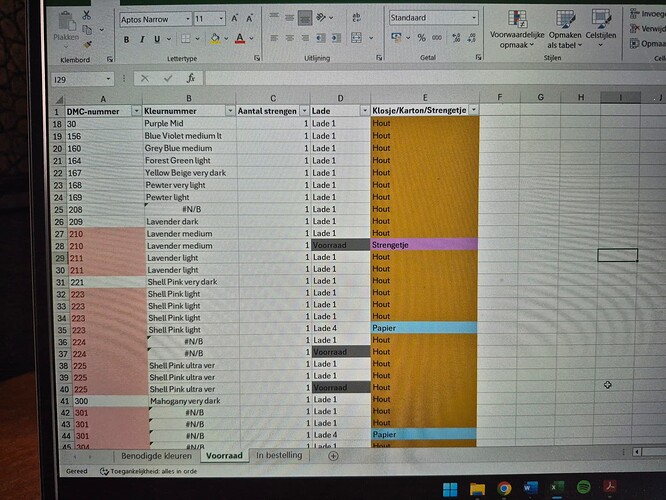Open Celstijlen cell styles gallery
666x500 pixels.
[x=601, y=32]
